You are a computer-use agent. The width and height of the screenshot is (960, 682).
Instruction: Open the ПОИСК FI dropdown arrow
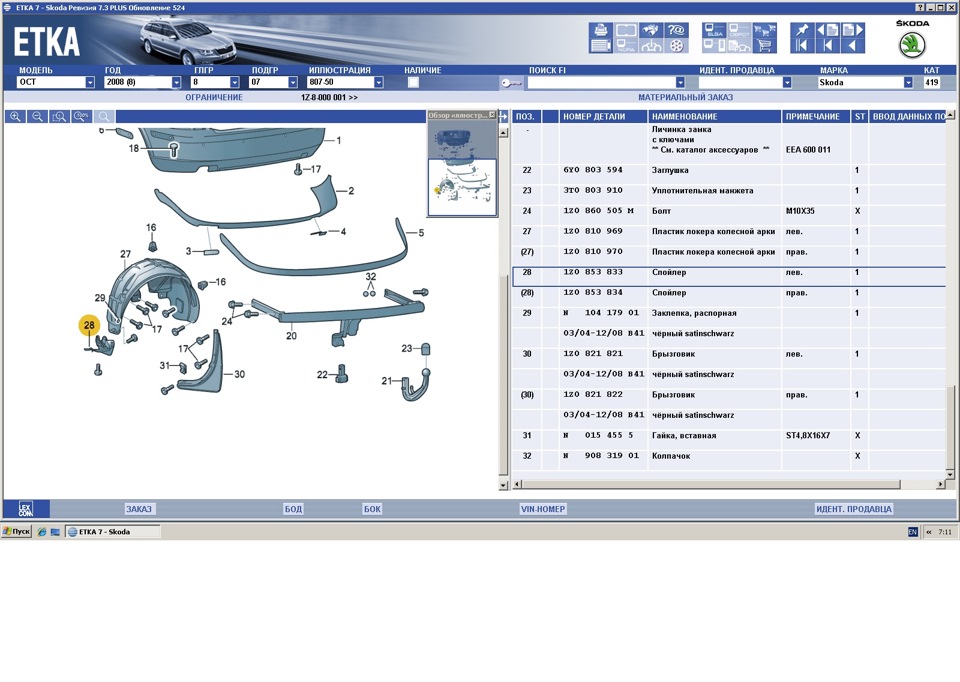[x=680, y=82]
